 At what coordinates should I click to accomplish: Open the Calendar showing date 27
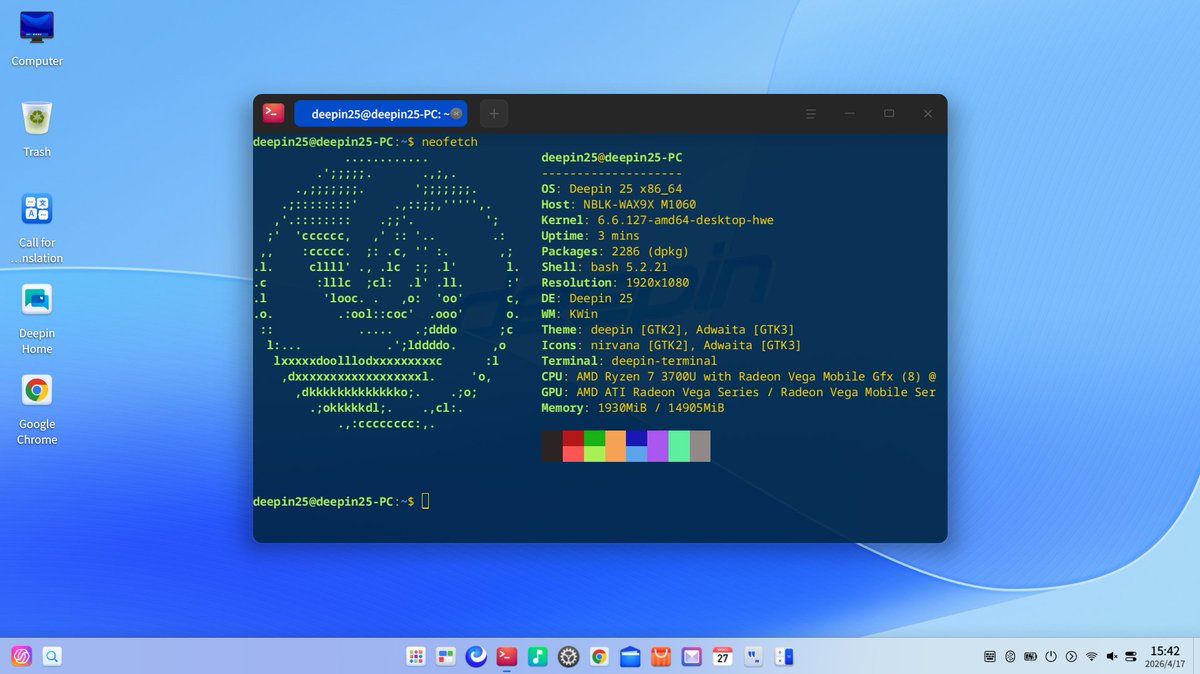coord(723,657)
